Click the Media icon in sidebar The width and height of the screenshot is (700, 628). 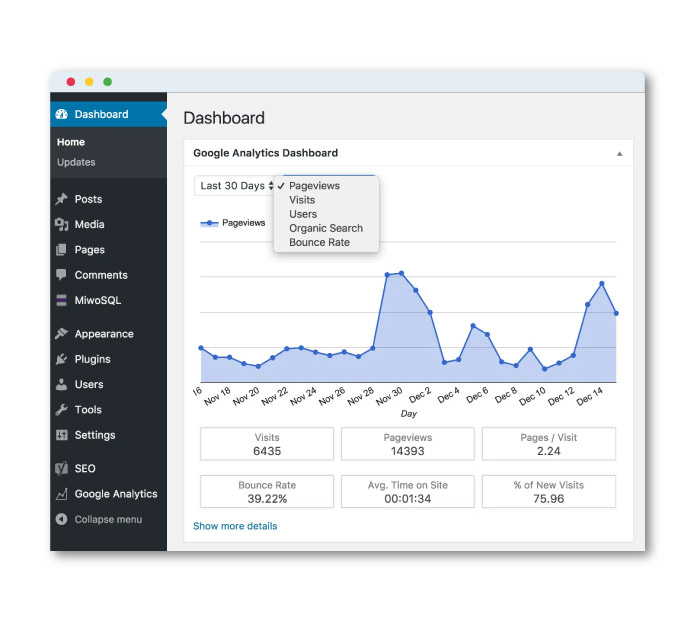[62, 225]
